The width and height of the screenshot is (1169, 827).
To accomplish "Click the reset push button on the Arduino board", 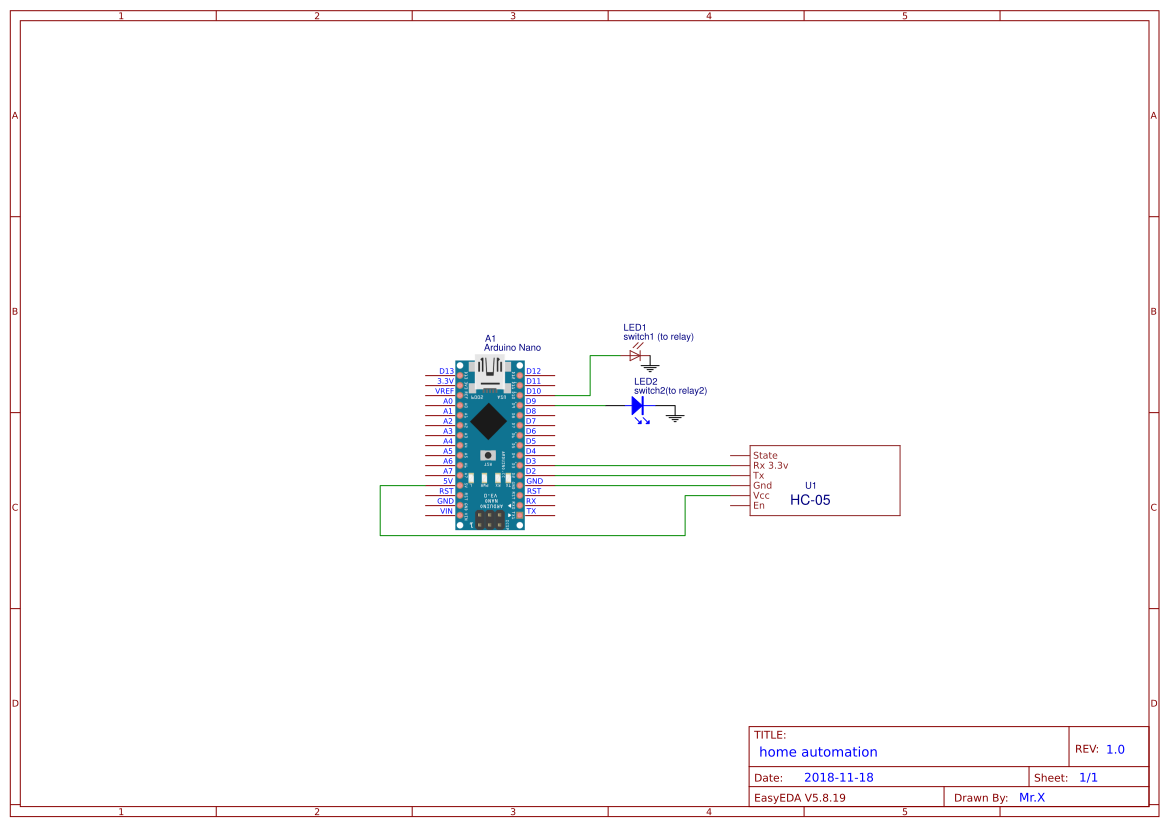I will pyautogui.click(x=488, y=455).
